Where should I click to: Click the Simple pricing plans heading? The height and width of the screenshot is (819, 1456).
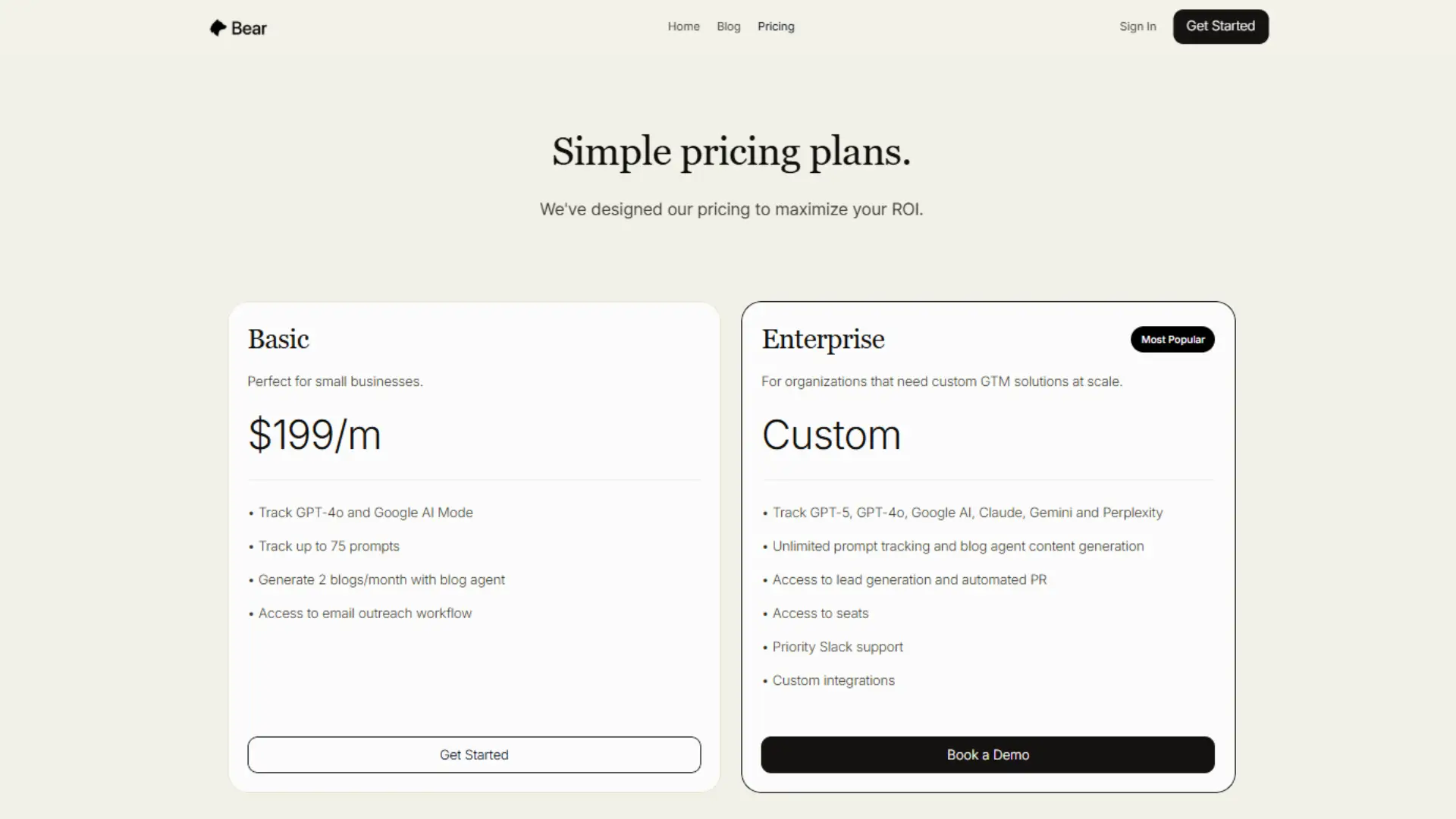(x=730, y=152)
